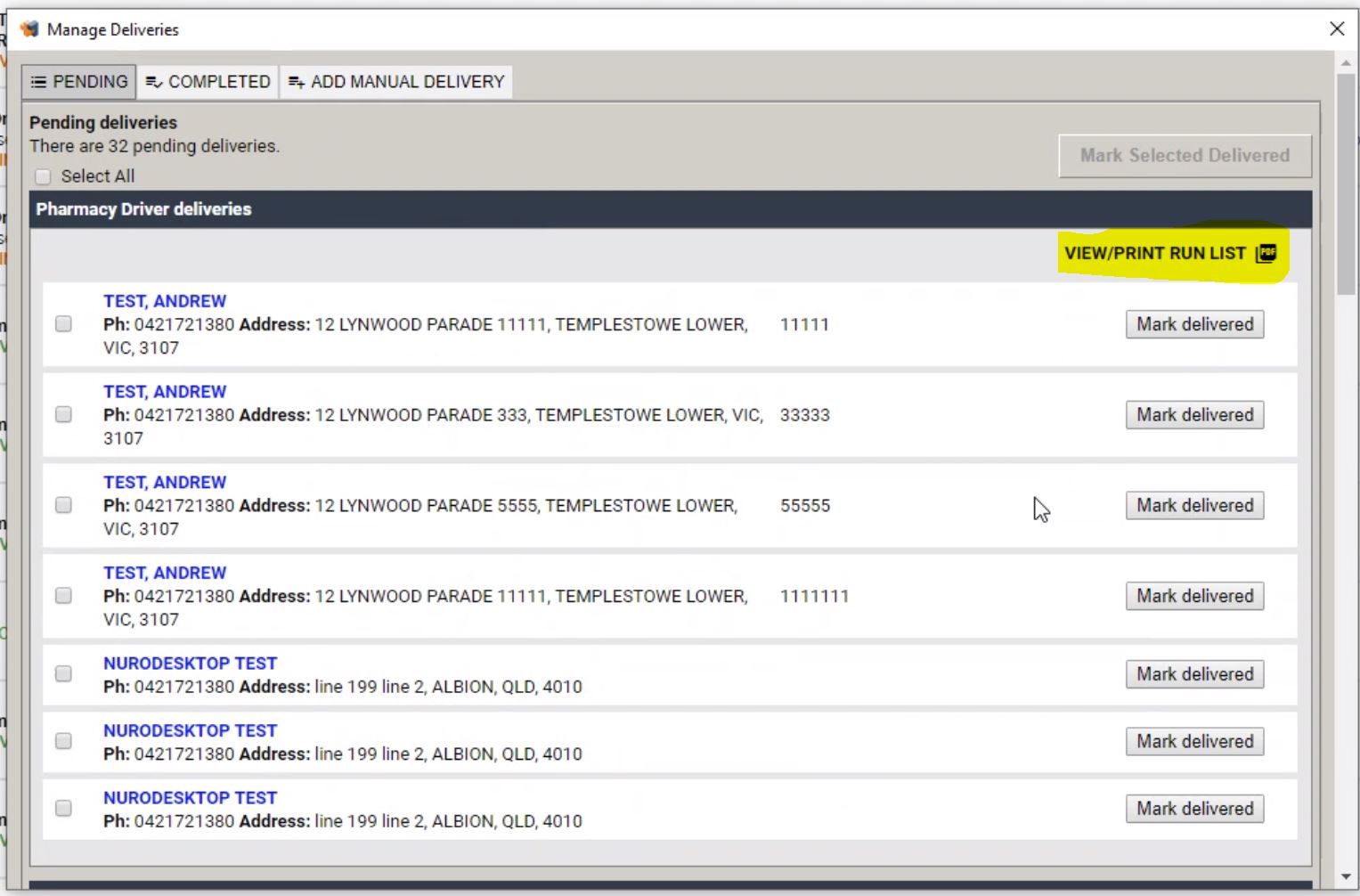Click the scrollbar down arrow
The height and width of the screenshot is (896, 1360).
pyautogui.click(x=1346, y=877)
